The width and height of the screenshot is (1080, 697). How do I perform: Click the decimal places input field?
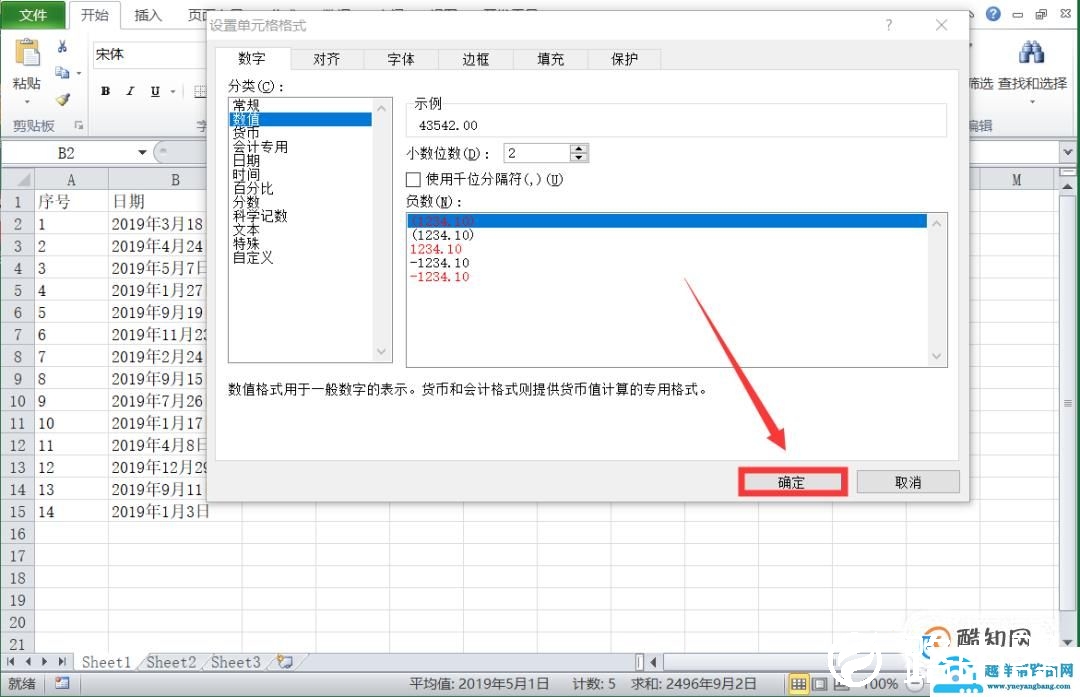coord(537,153)
